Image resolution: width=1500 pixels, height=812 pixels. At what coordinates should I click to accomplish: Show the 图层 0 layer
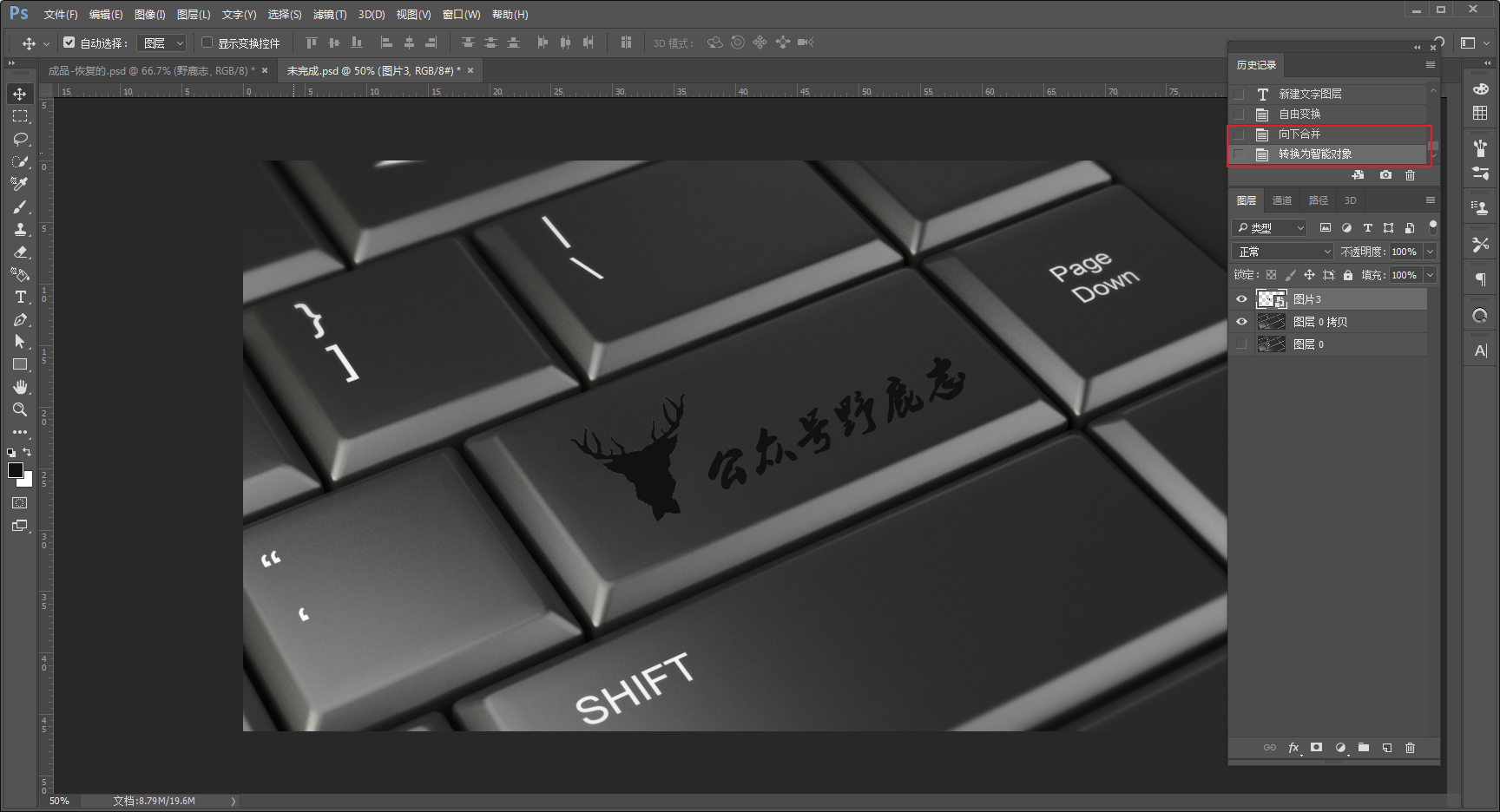(1241, 344)
